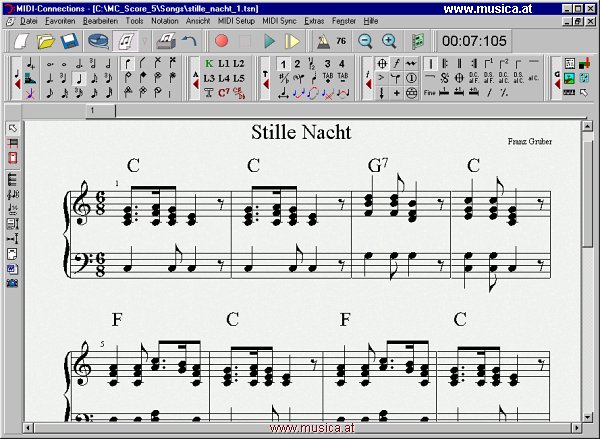Open the staff lines icon in sidebar

pos(12,179)
